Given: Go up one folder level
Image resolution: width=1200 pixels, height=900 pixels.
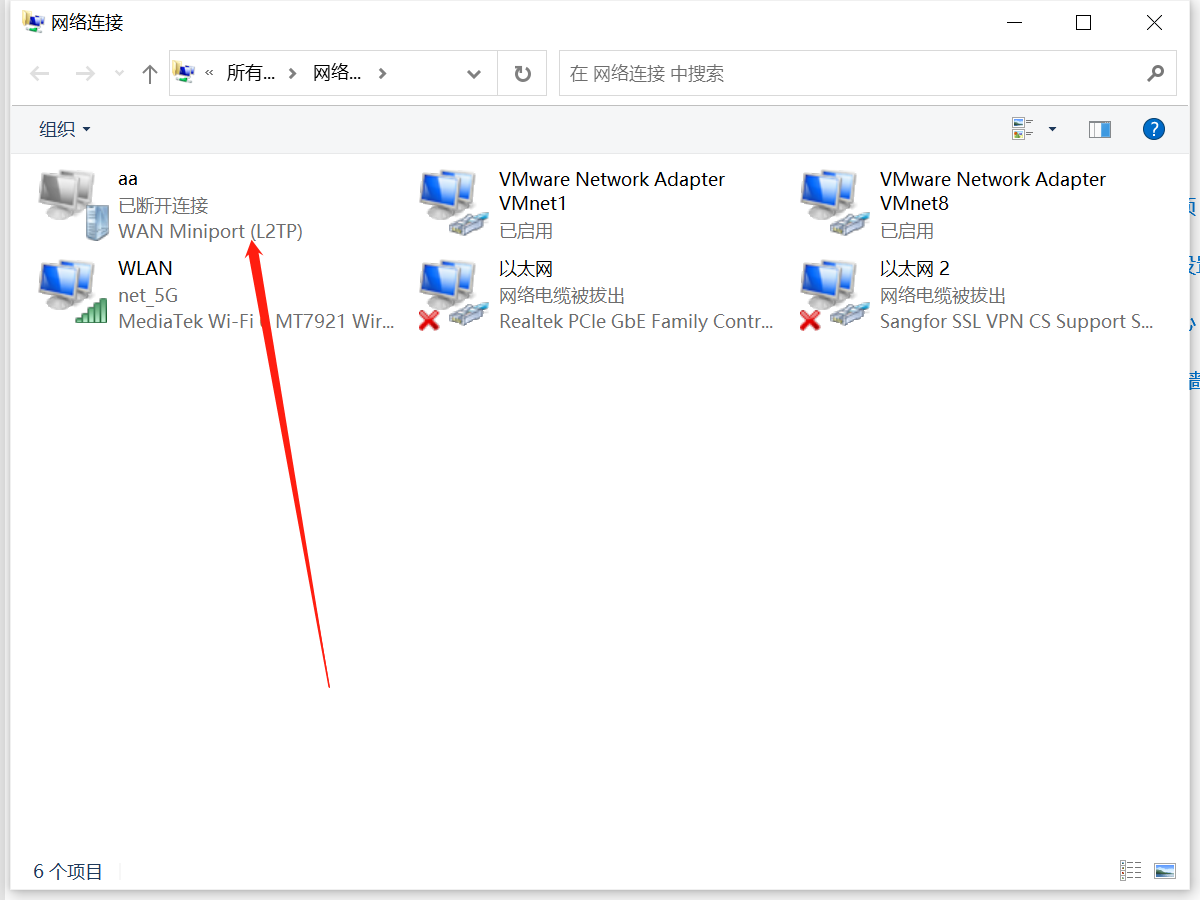Looking at the screenshot, I should point(150,74).
